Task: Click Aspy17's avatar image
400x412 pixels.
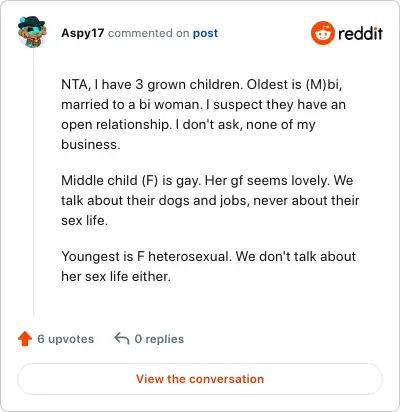Action: pyautogui.click(x=32, y=32)
